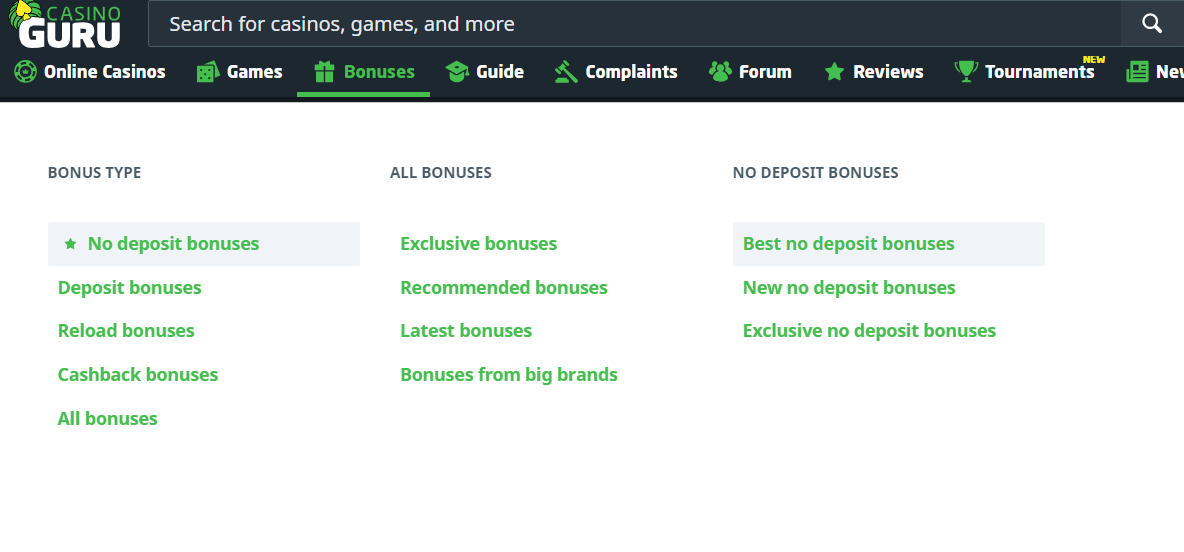Click the Complaints gavel icon

(x=566, y=72)
